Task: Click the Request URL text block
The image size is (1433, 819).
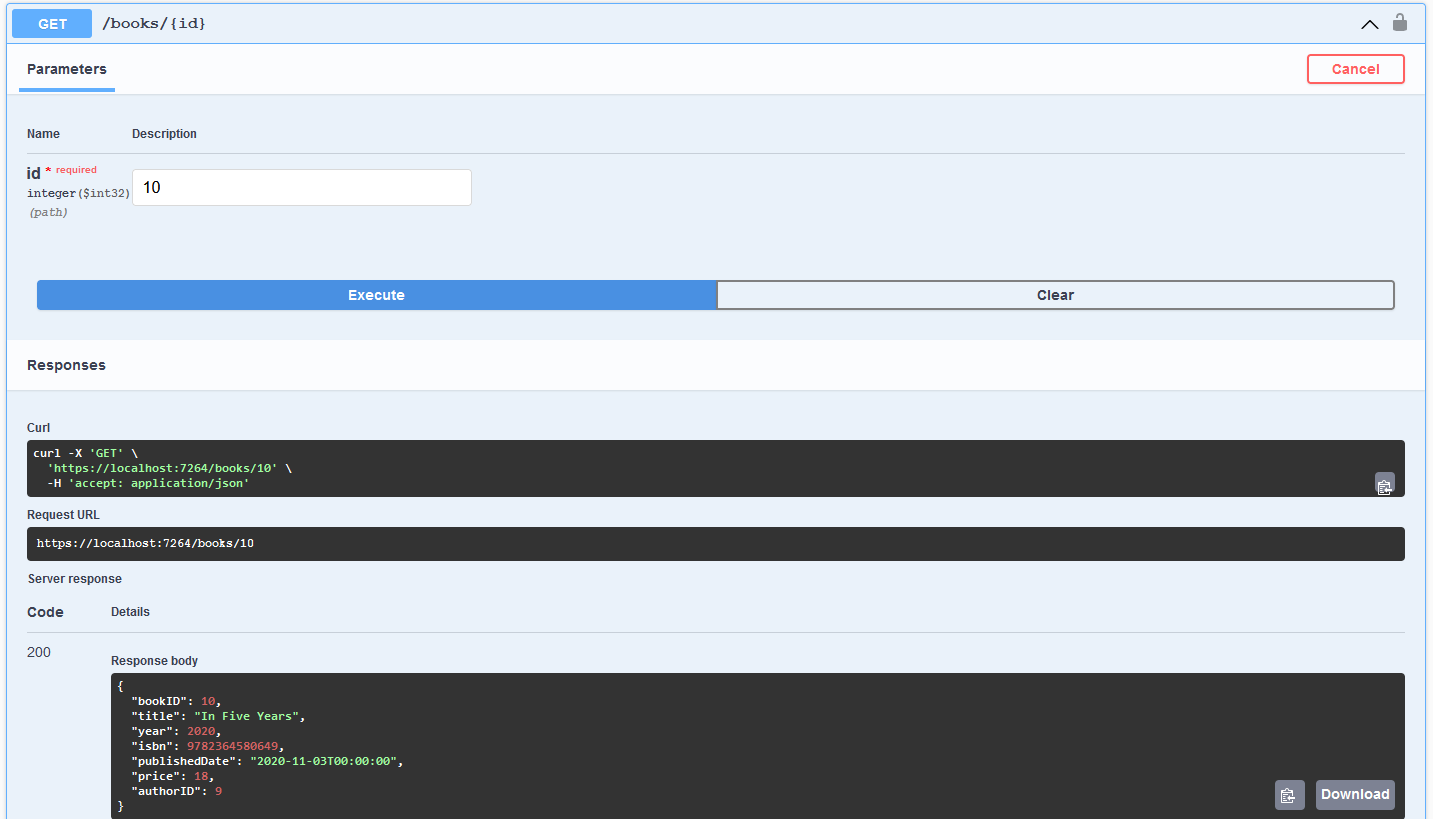Action: [x=716, y=543]
